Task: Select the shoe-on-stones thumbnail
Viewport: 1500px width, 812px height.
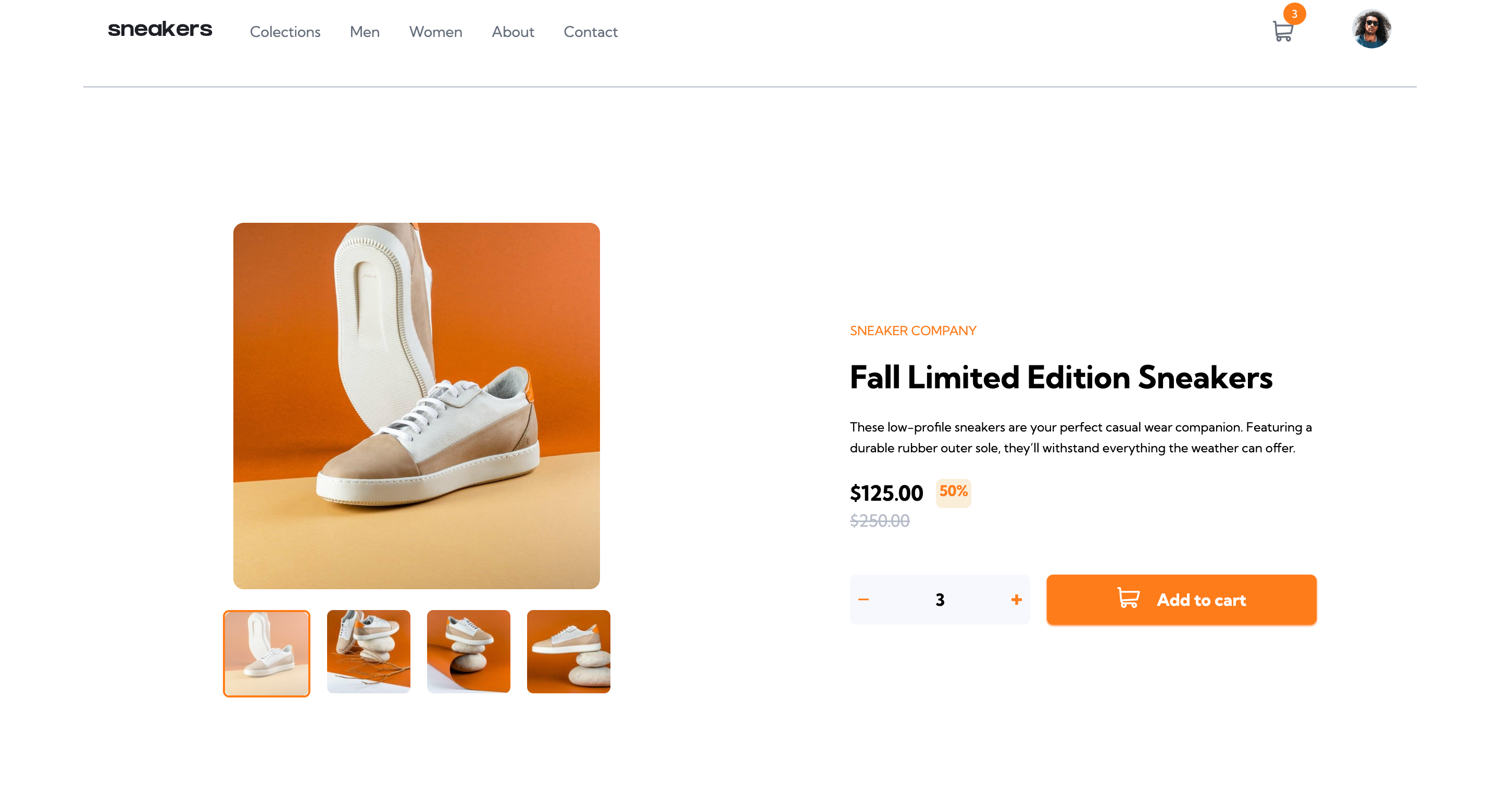Action: (x=469, y=652)
